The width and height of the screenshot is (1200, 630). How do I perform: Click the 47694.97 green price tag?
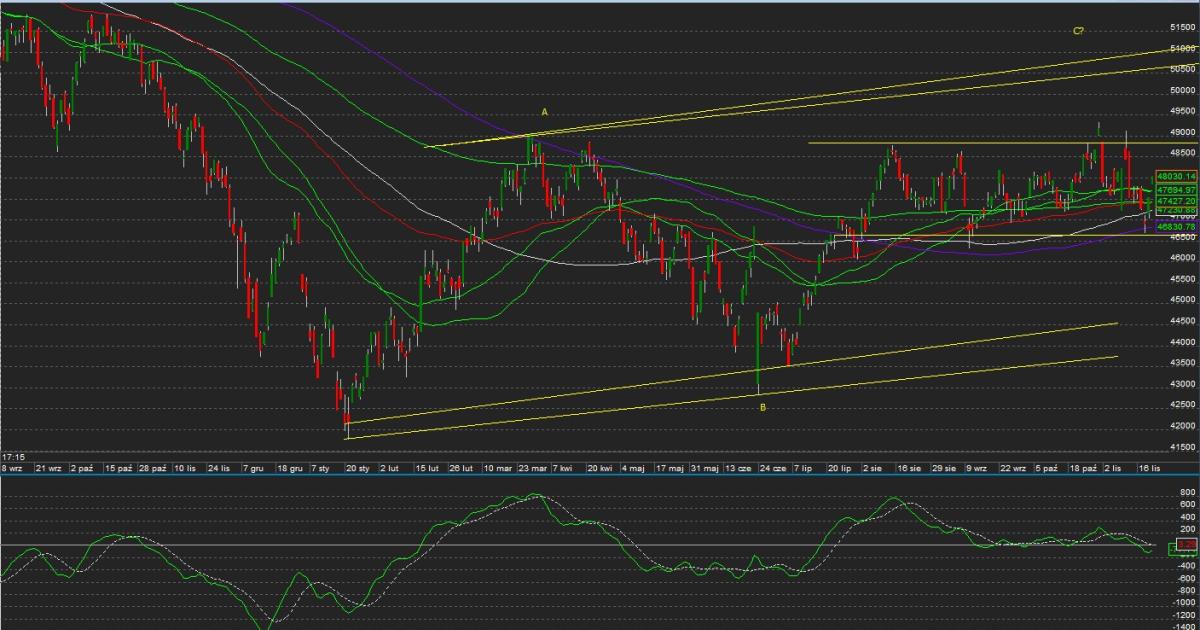tap(1176, 189)
